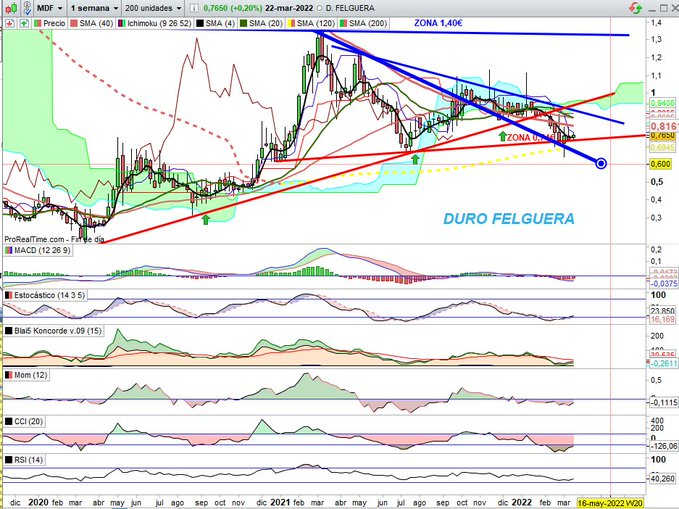Screen dimensions: 679x509
Task: Click the 0,600 yellow price label
Action: 661,164
